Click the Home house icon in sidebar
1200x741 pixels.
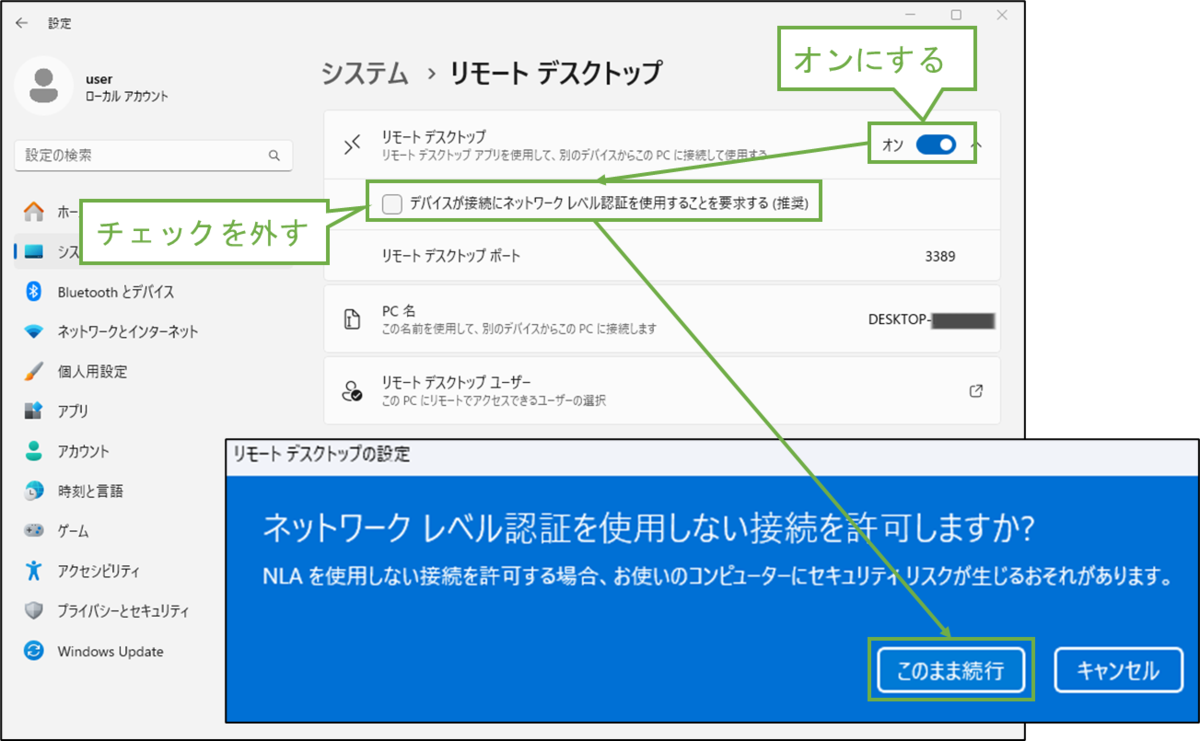click(x=34, y=212)
